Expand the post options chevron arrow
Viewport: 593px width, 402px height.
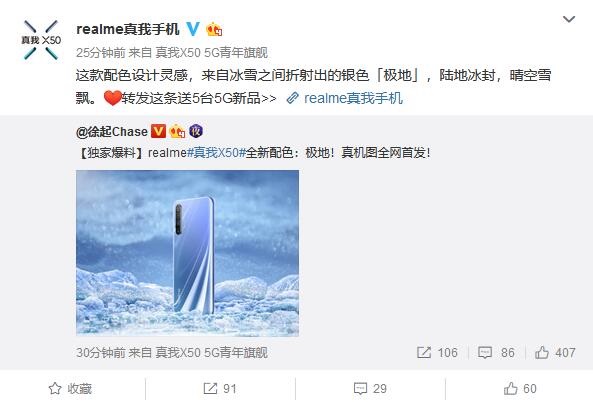pos(568,19)
